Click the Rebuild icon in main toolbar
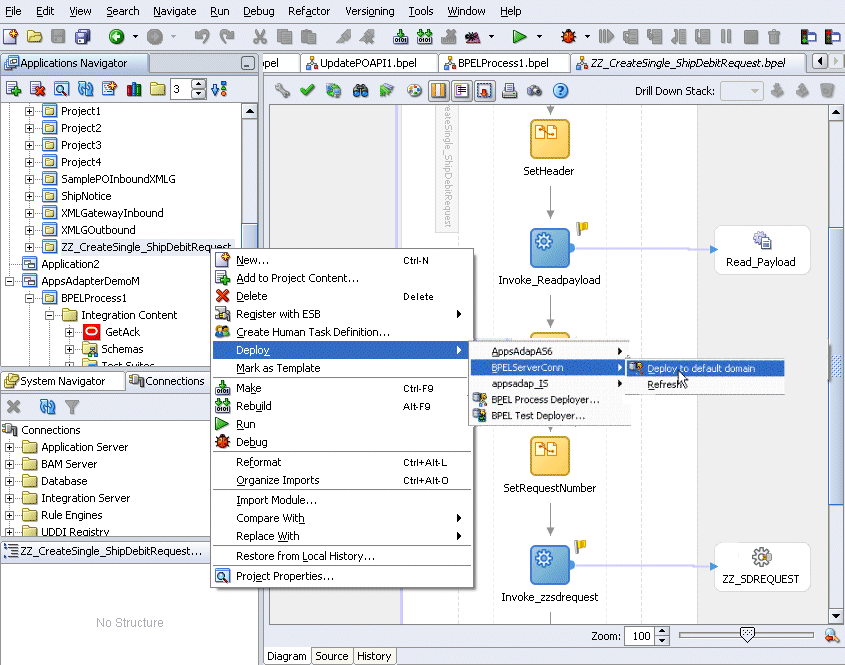This screenshot has width=845, height=665. coord(425,37)
